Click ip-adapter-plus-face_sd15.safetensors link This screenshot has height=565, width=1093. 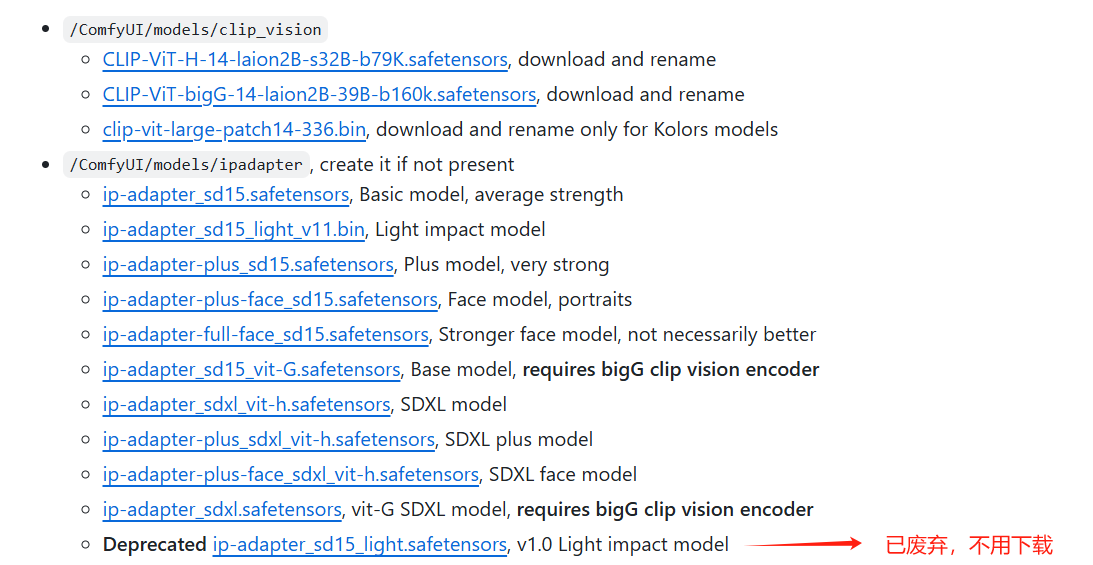[x=270, y=300]
